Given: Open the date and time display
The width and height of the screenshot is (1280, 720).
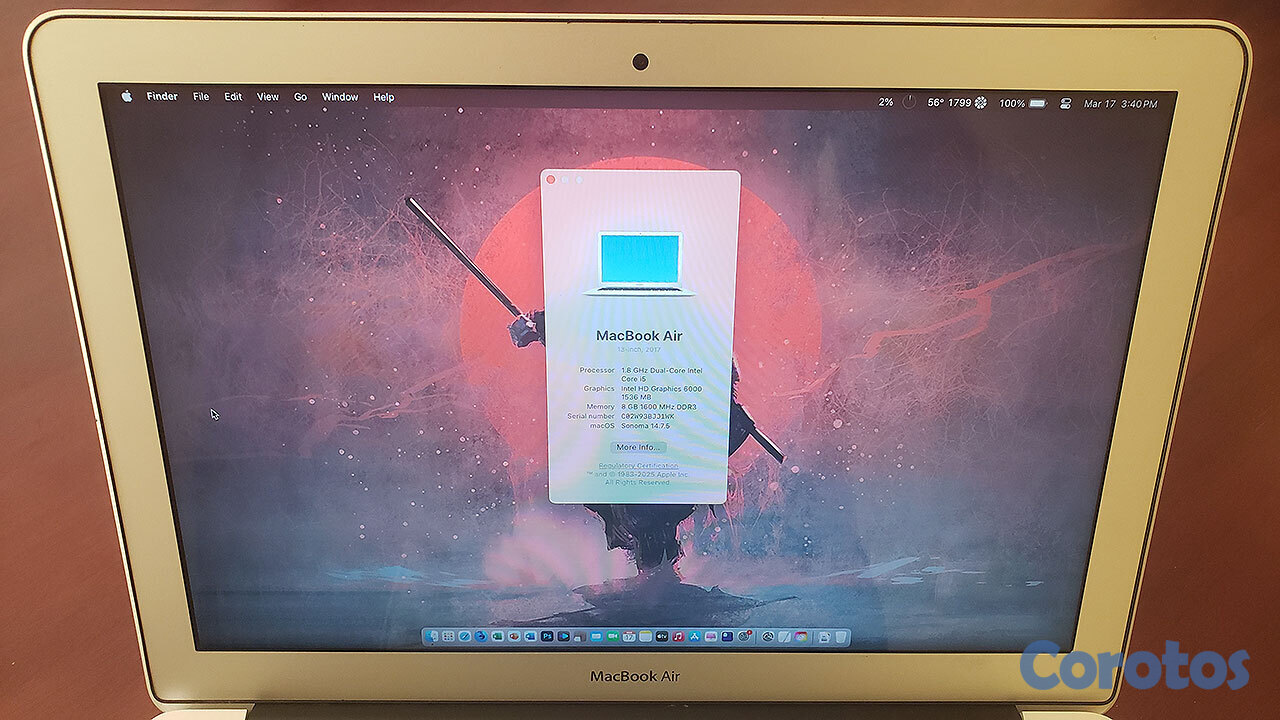Looking at the screenshot, I should [1120, 104].
